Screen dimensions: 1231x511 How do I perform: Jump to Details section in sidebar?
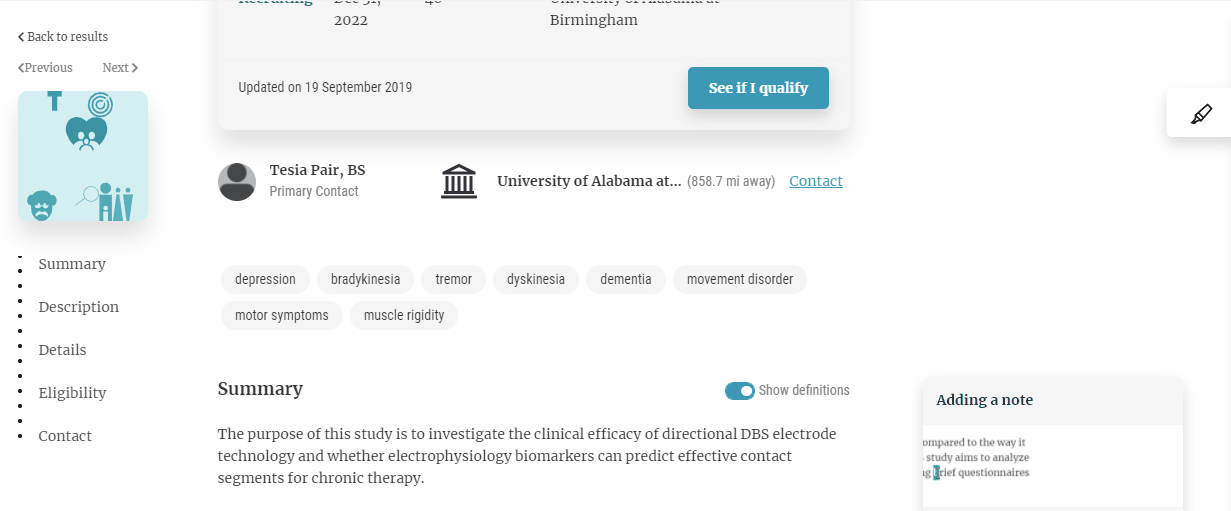(x=62, y=350)
